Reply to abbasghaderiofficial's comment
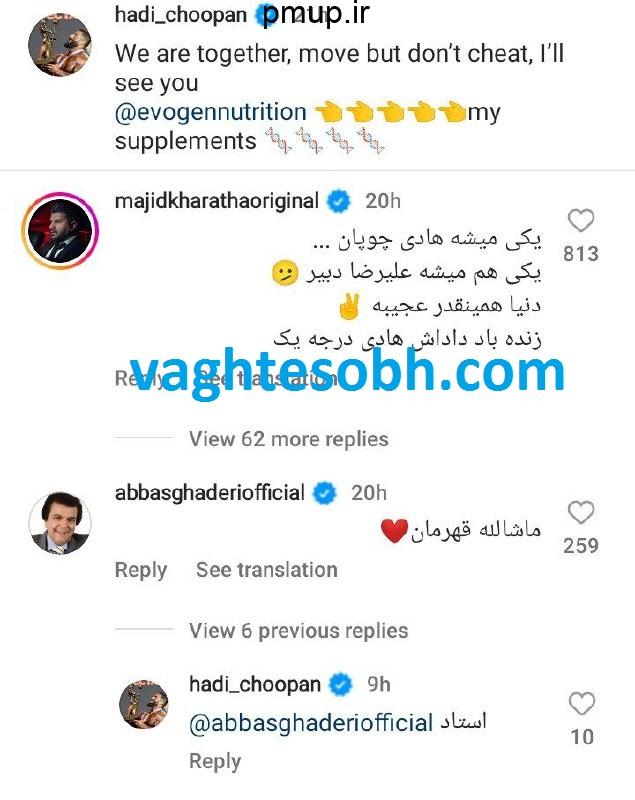The height and width of the screenshot is (800, 635). coord(141,570)
